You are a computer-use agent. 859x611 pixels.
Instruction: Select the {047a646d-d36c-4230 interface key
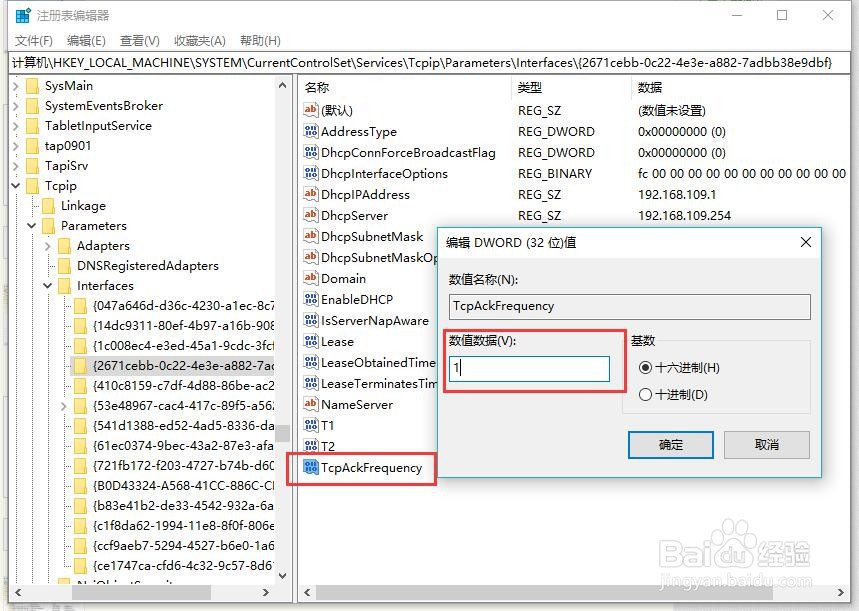[x=183, y=306]
